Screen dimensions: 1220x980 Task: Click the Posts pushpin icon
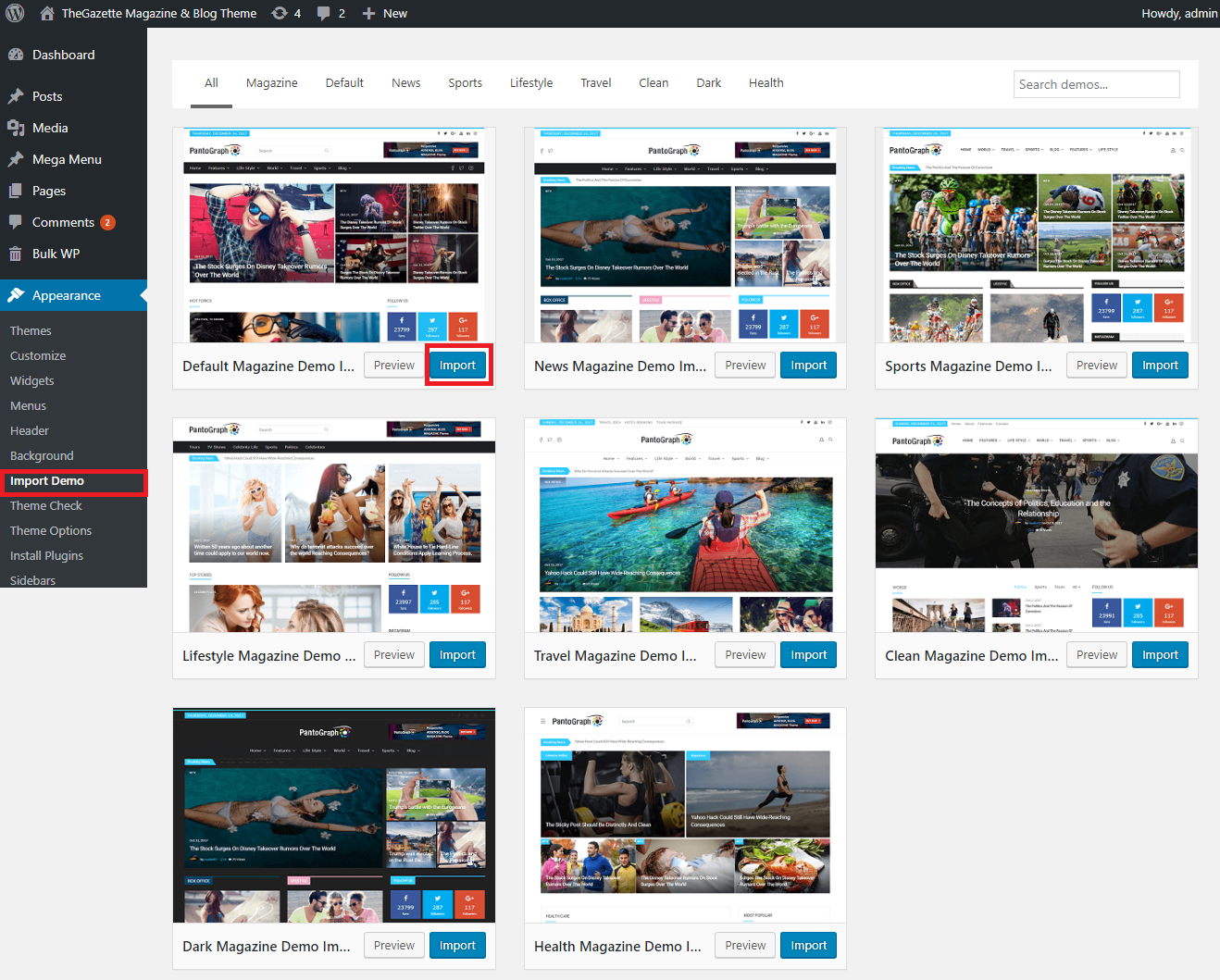click(16, 96)
